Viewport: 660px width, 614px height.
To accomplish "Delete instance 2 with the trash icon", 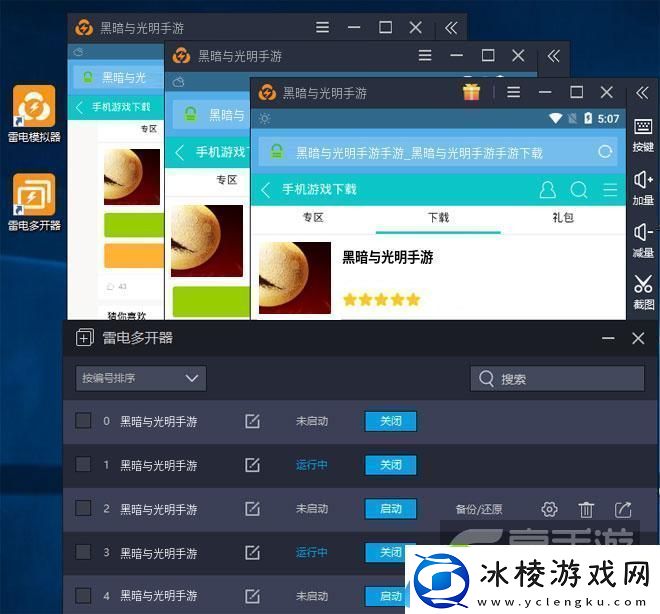I will [585, 510].
